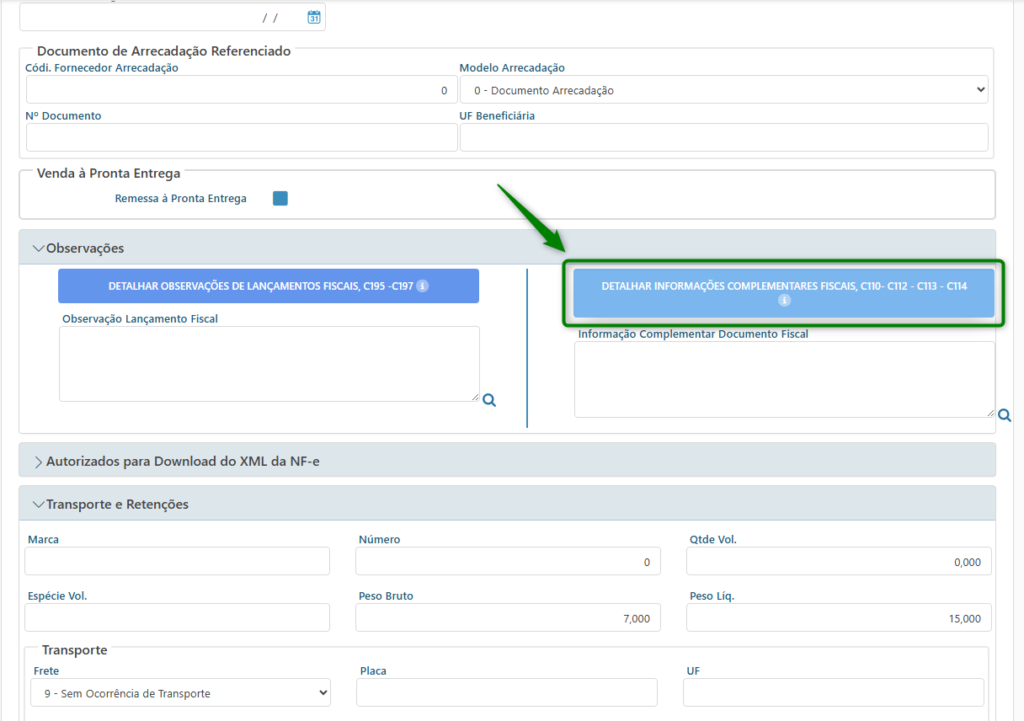Screen dimensions: 1024x721
Task: Collapse the Observações section
Action: (40, 248)
